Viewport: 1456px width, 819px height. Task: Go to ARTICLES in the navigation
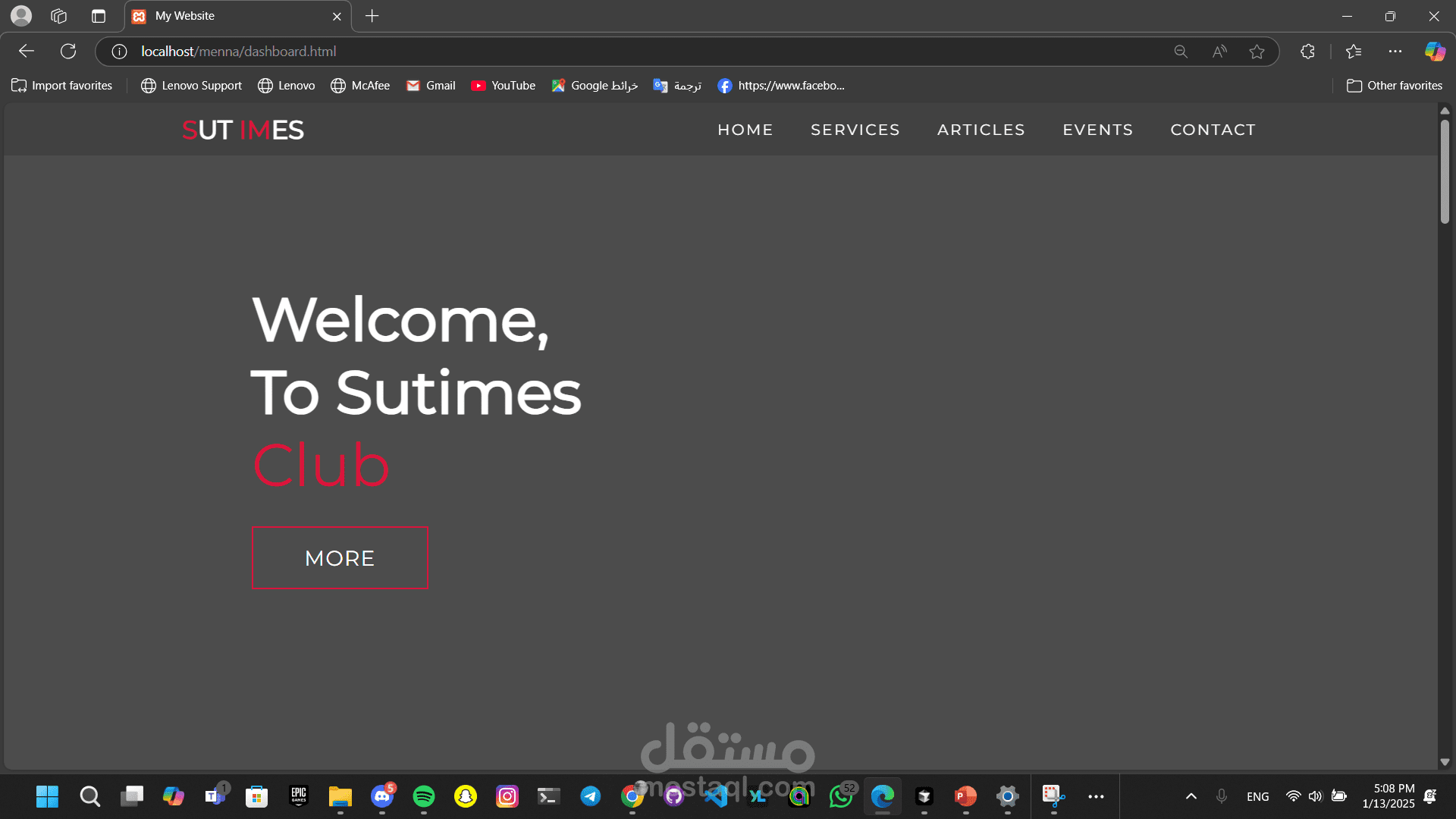(x=981, y=130)
